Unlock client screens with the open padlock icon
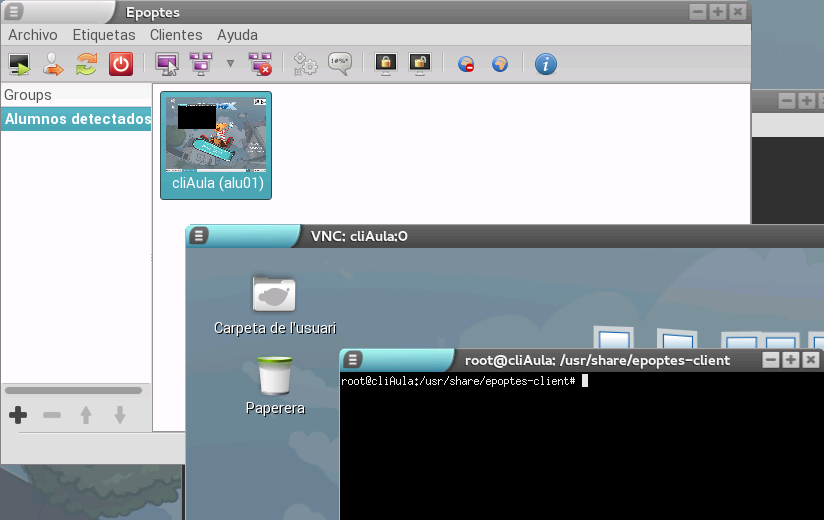 420,64
